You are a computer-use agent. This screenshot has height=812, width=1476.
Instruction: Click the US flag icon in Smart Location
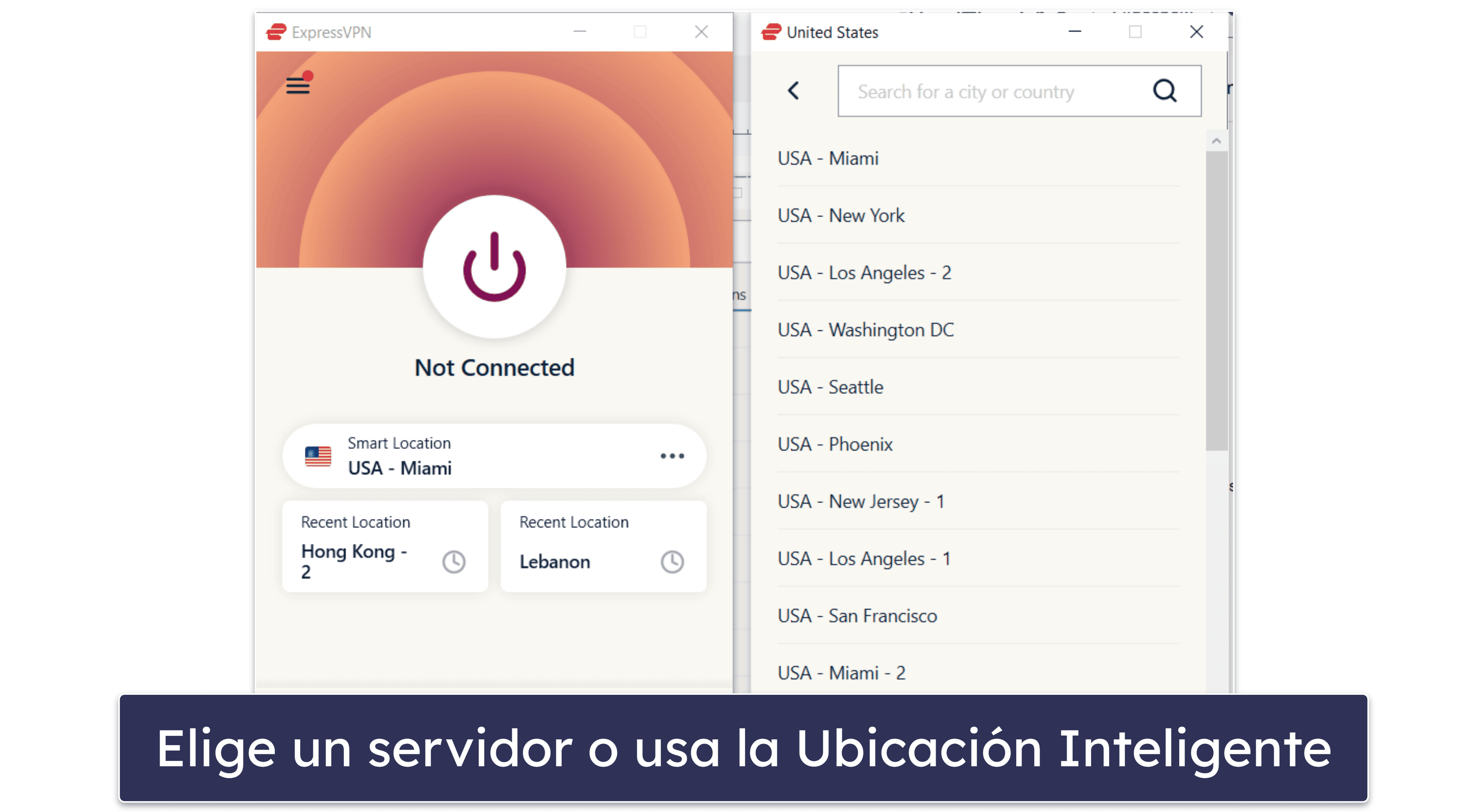click(318, 456)
